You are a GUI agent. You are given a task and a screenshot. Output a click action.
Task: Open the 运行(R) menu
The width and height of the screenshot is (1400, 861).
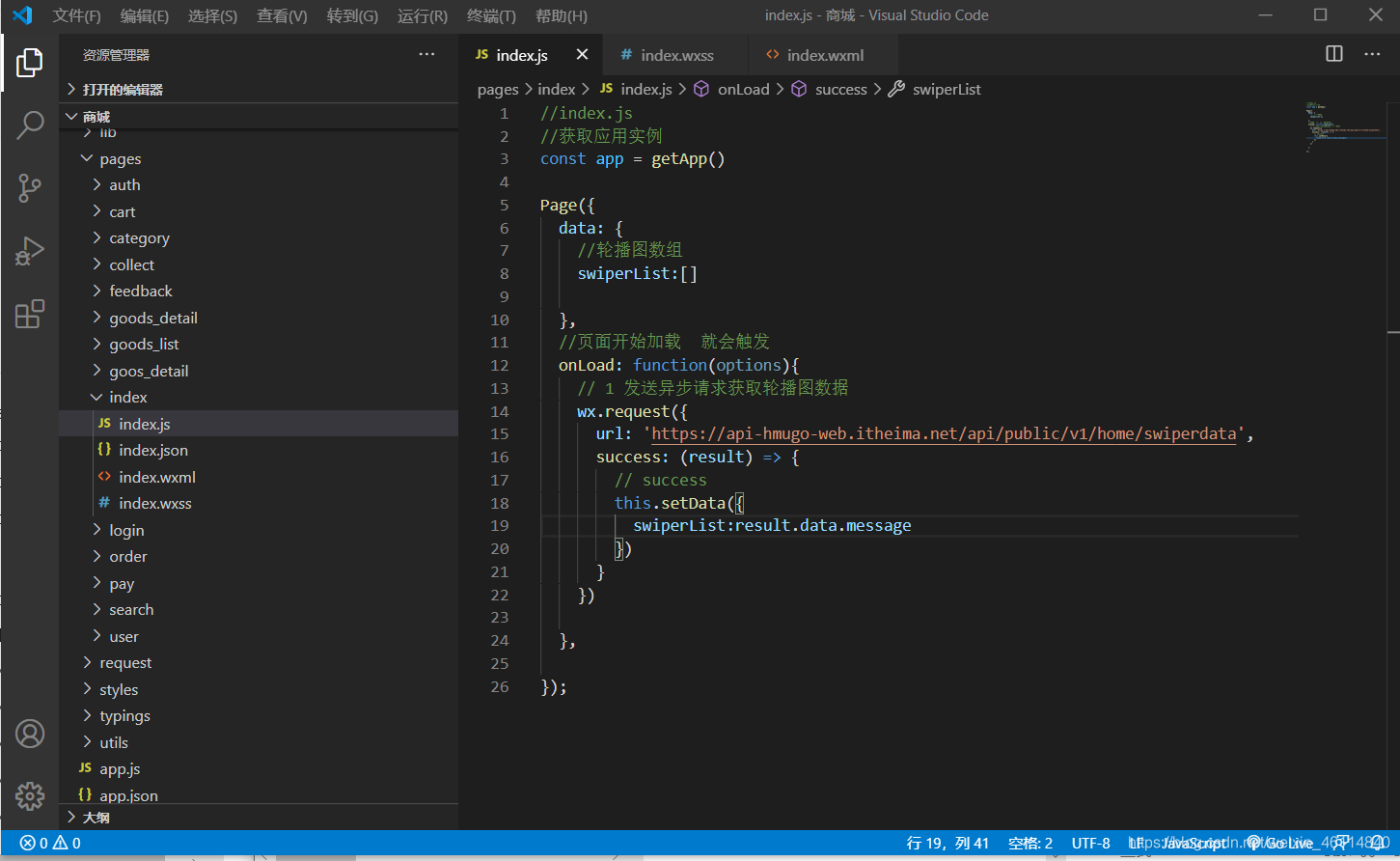pos(423,15)
